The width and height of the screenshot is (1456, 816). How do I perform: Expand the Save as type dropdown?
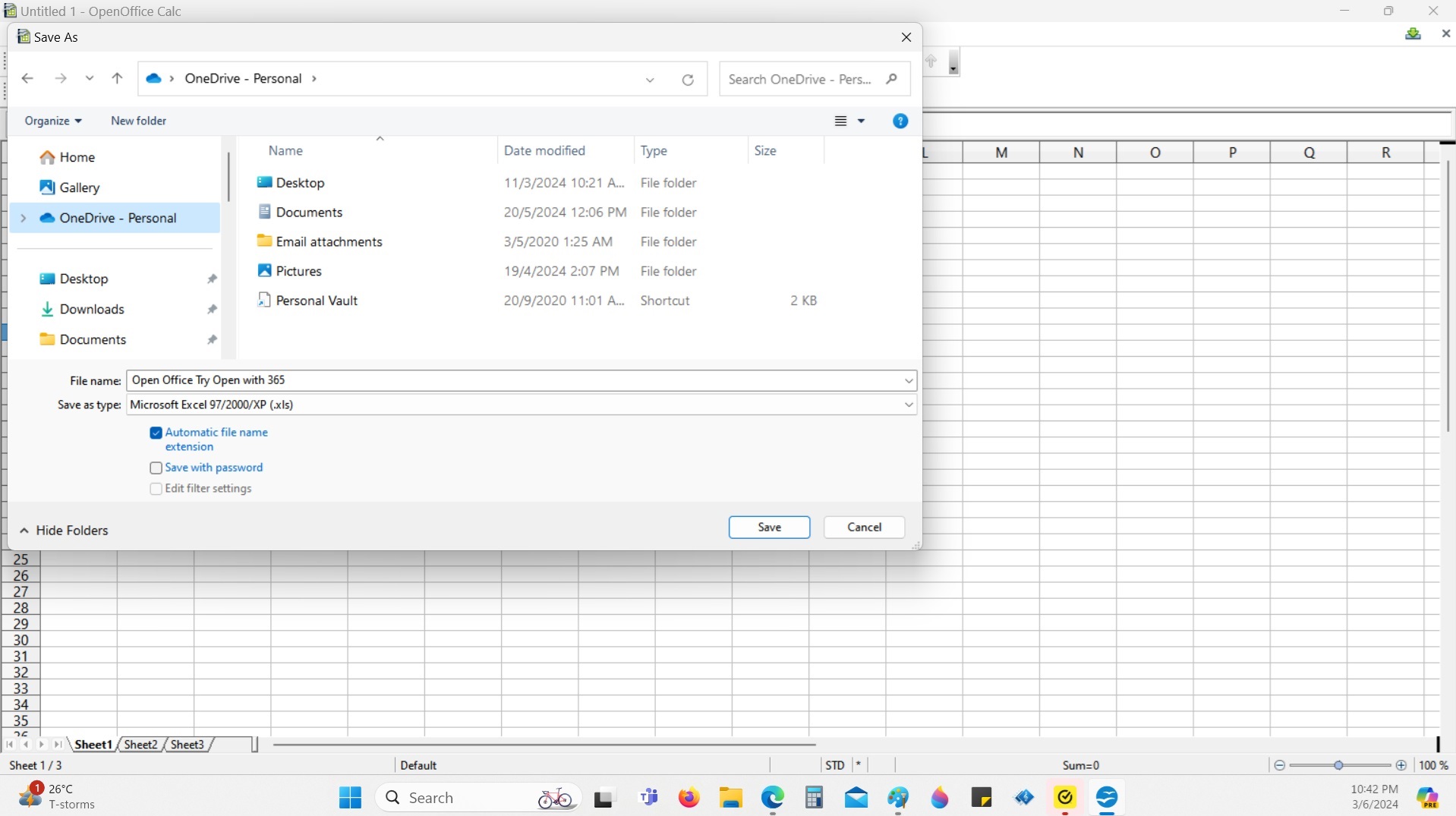pos(908,405)
